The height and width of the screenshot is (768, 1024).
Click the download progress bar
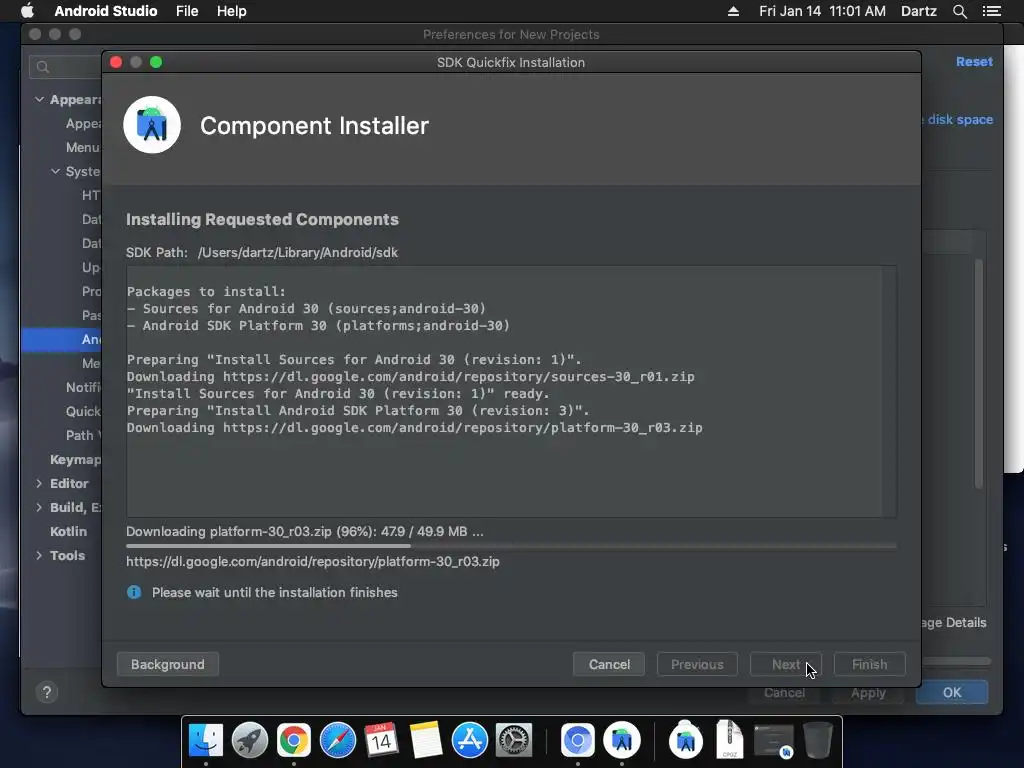(x=511, y=545)
